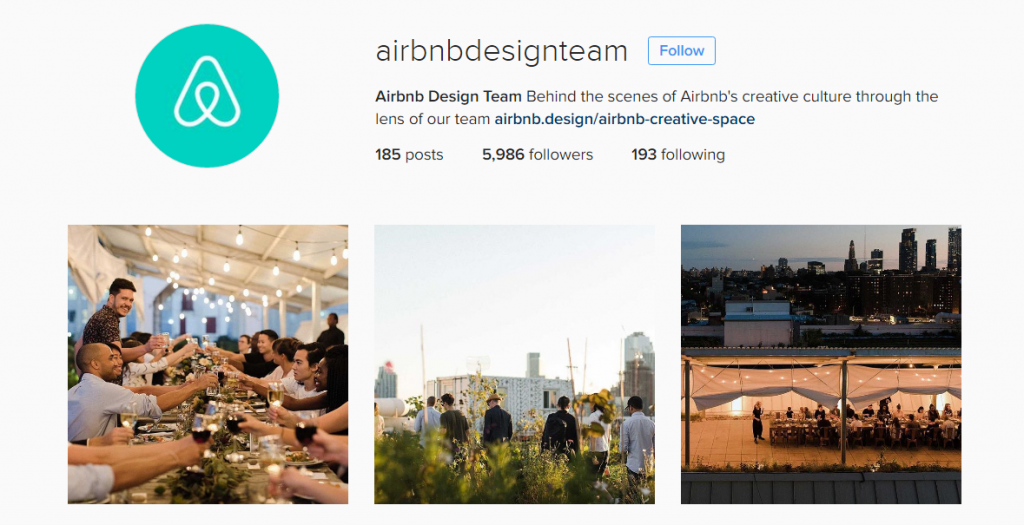Viewport: 1024px width, 525px height.
Task: Click the white Airbnb Bélo symbol
Action: coord(207,91)
